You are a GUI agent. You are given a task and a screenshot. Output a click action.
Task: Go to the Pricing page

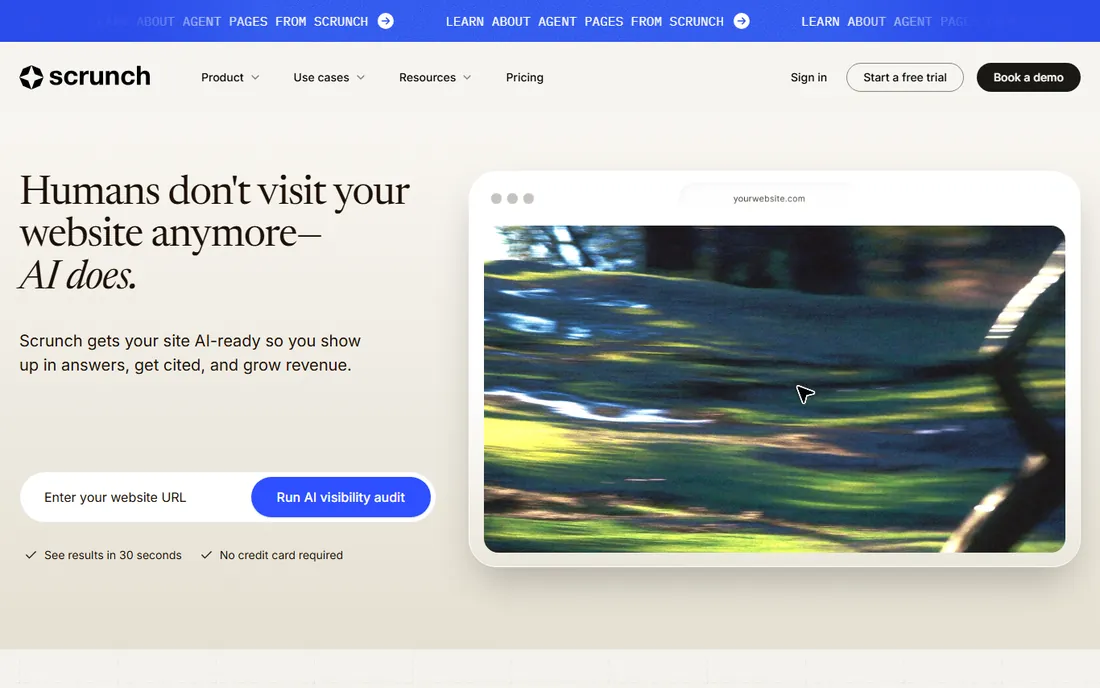pyautogui.click(x=525, y=77)
